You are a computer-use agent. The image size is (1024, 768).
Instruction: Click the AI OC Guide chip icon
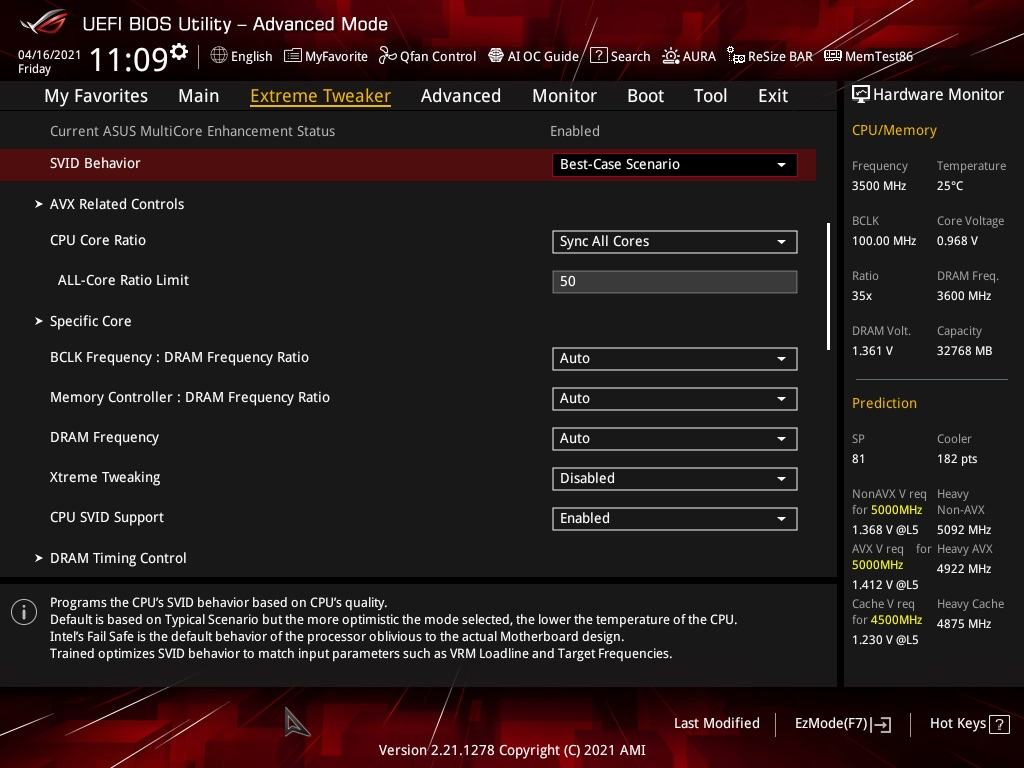pyautogui.click(x=496, y=56)
